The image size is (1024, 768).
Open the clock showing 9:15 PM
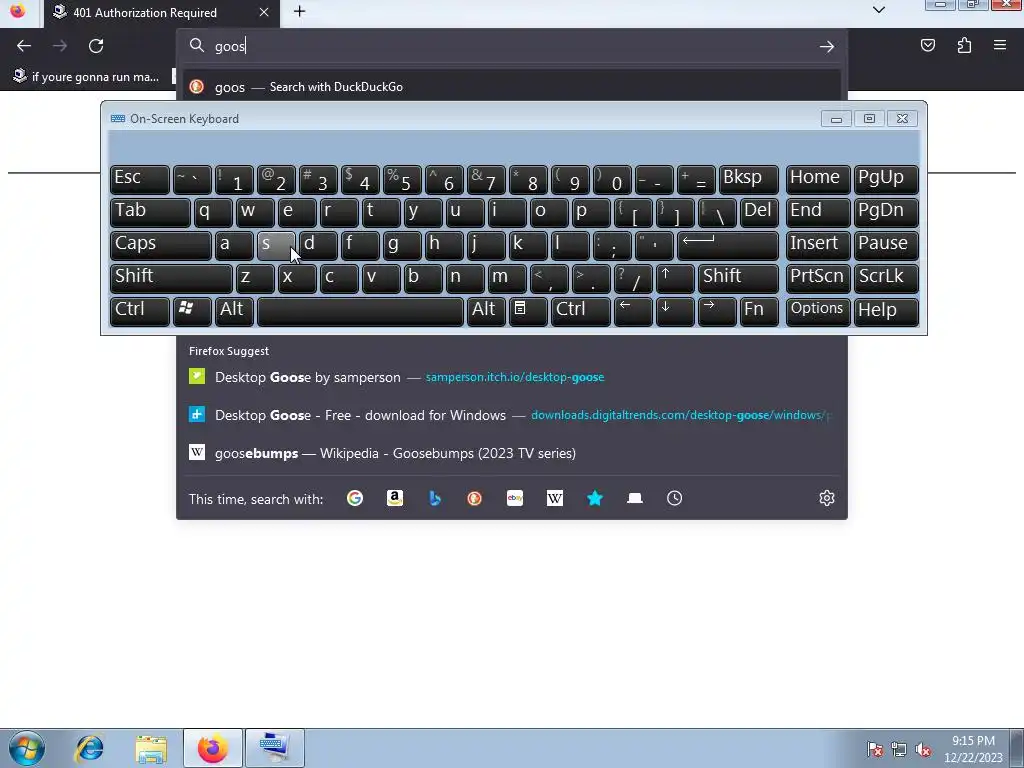click(973, 749)
